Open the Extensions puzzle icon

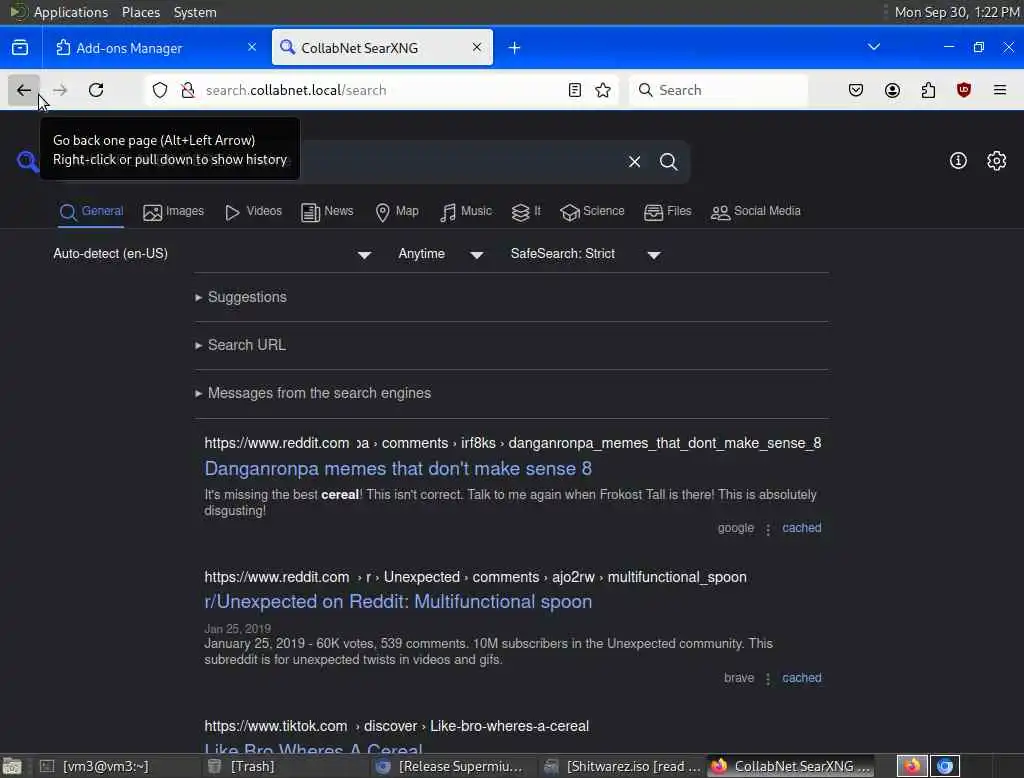click(x=928, y=90)
